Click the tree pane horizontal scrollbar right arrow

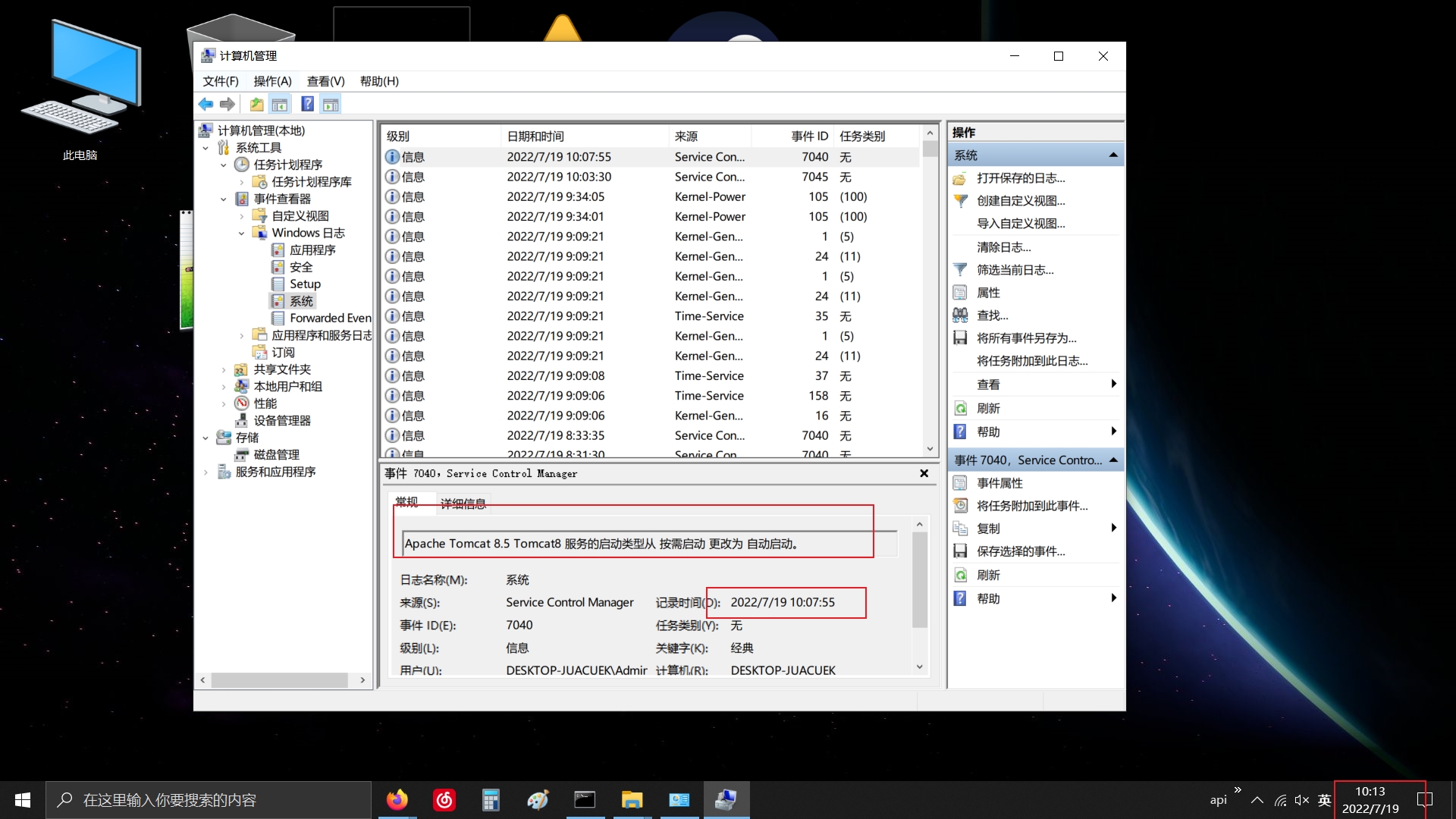coord(362,680)
